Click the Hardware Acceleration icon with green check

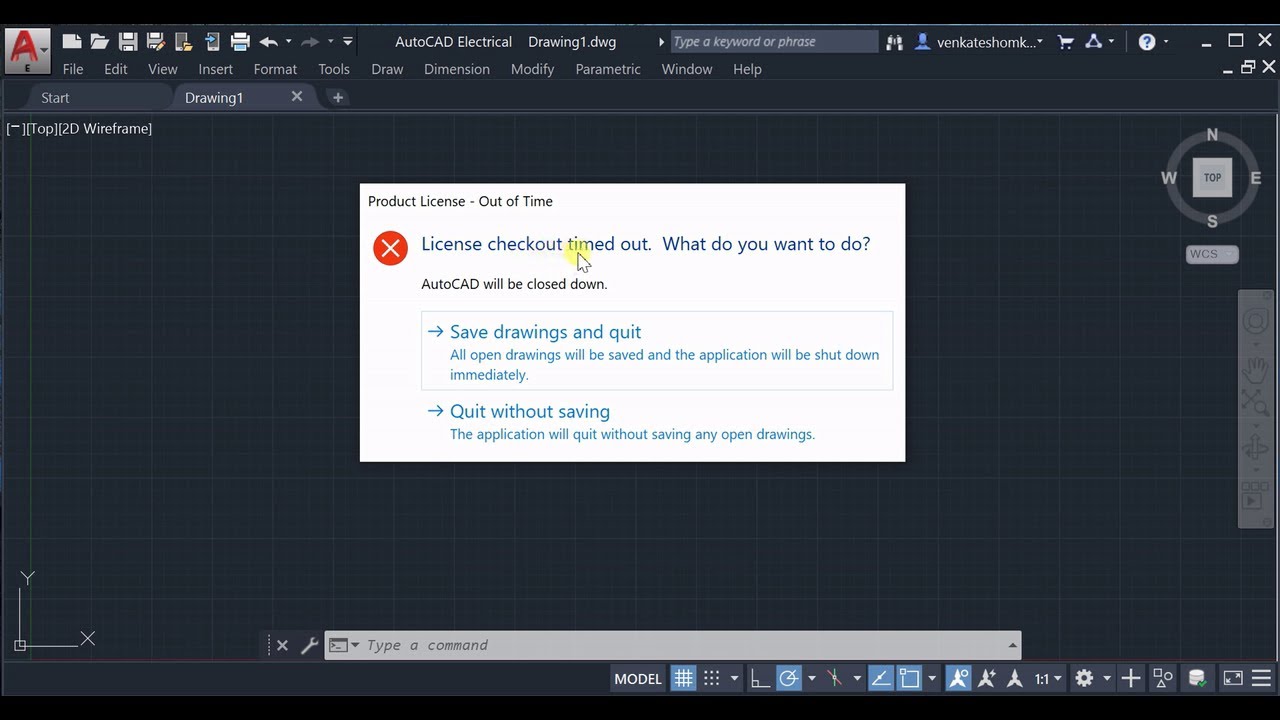(x=1197, y=679)
